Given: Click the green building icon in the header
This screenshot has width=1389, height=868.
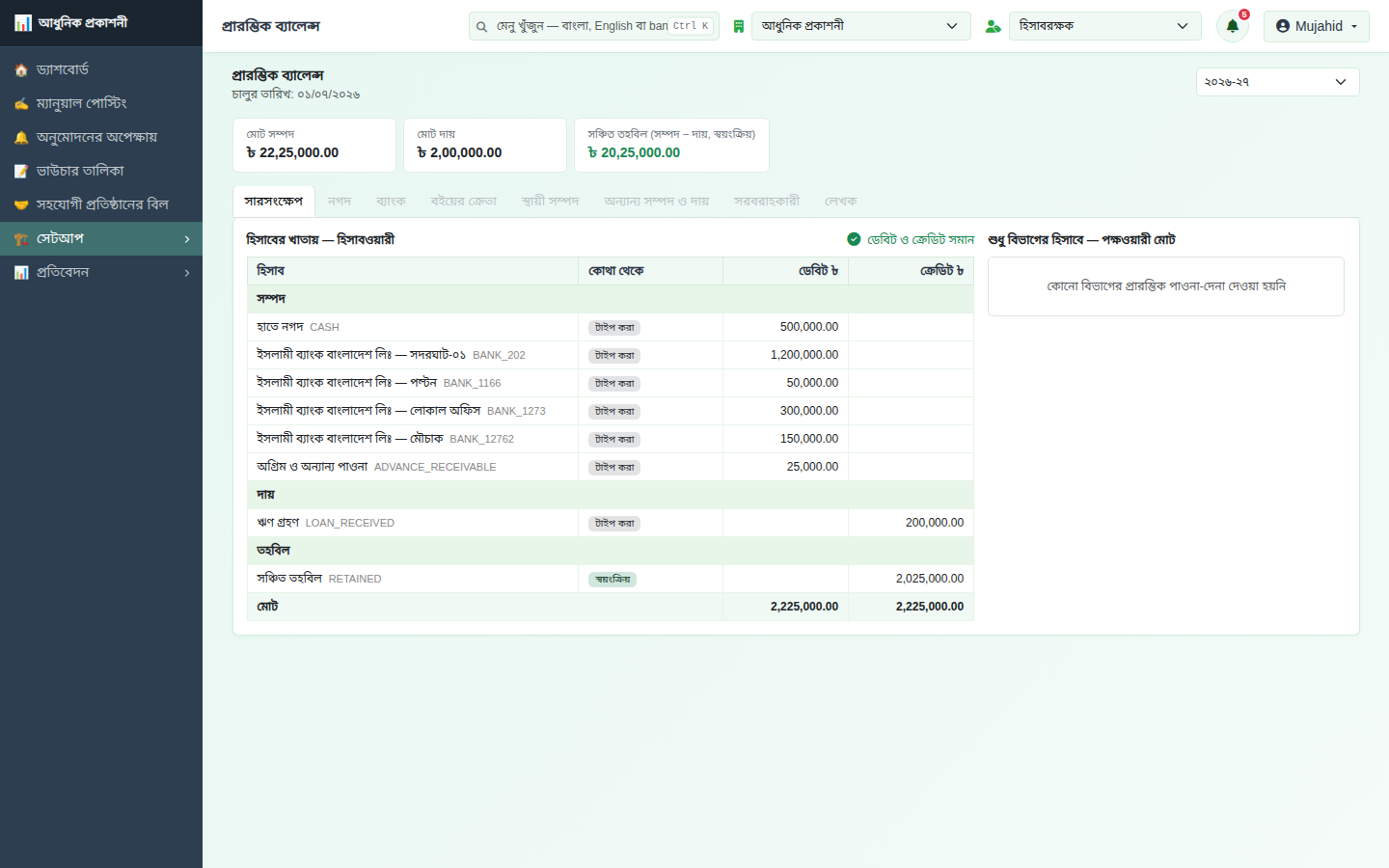Looking at the screenshot, I should tap(739, 26).
